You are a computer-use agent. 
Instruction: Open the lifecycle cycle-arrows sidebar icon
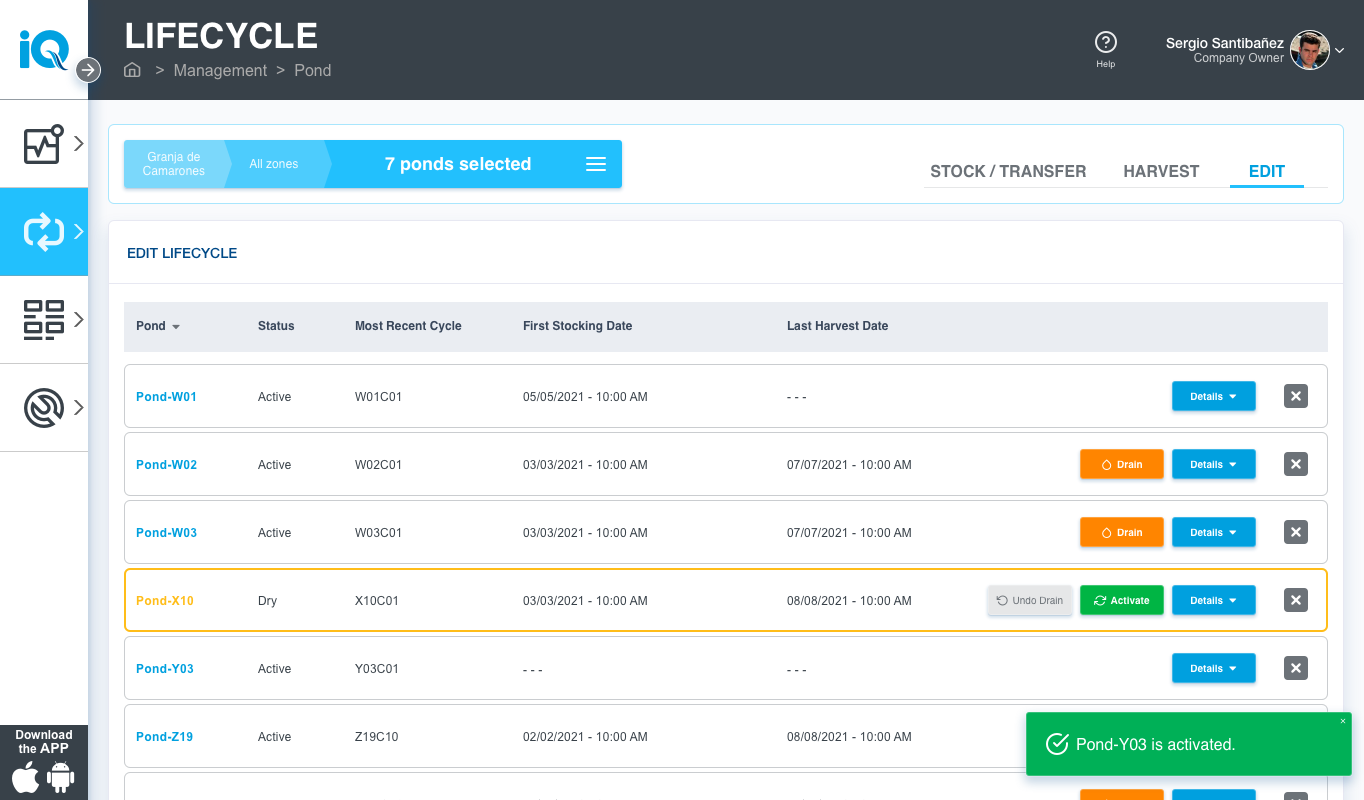44,232
